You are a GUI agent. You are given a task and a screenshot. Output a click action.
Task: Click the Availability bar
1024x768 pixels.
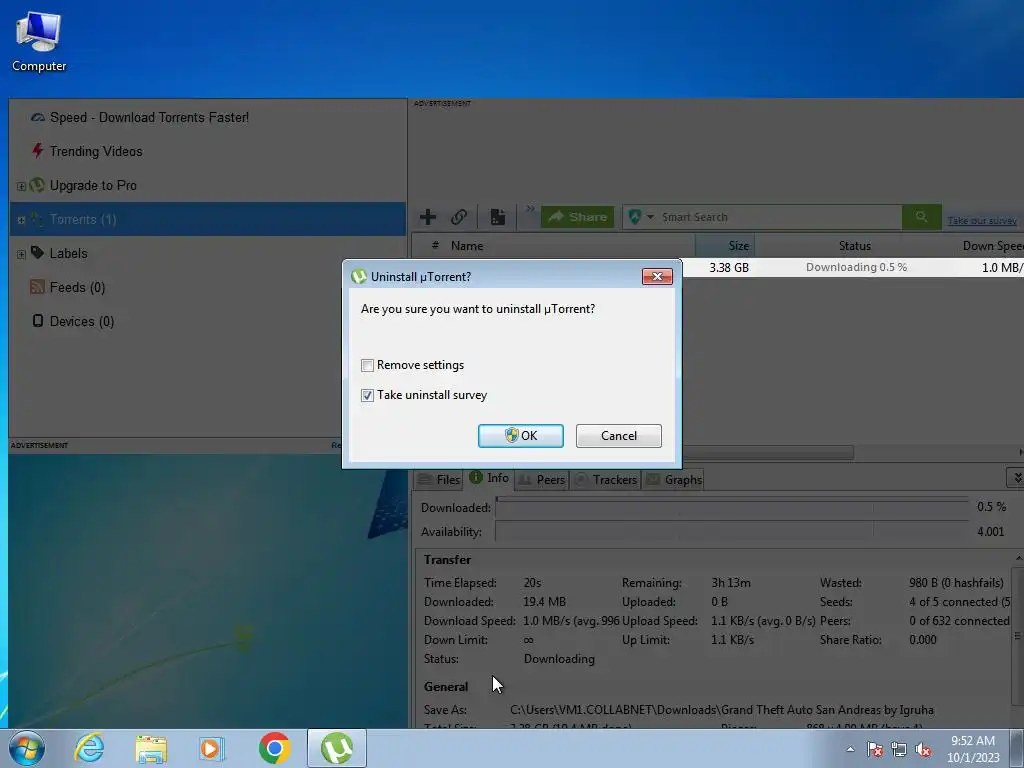tap(732, 532)
